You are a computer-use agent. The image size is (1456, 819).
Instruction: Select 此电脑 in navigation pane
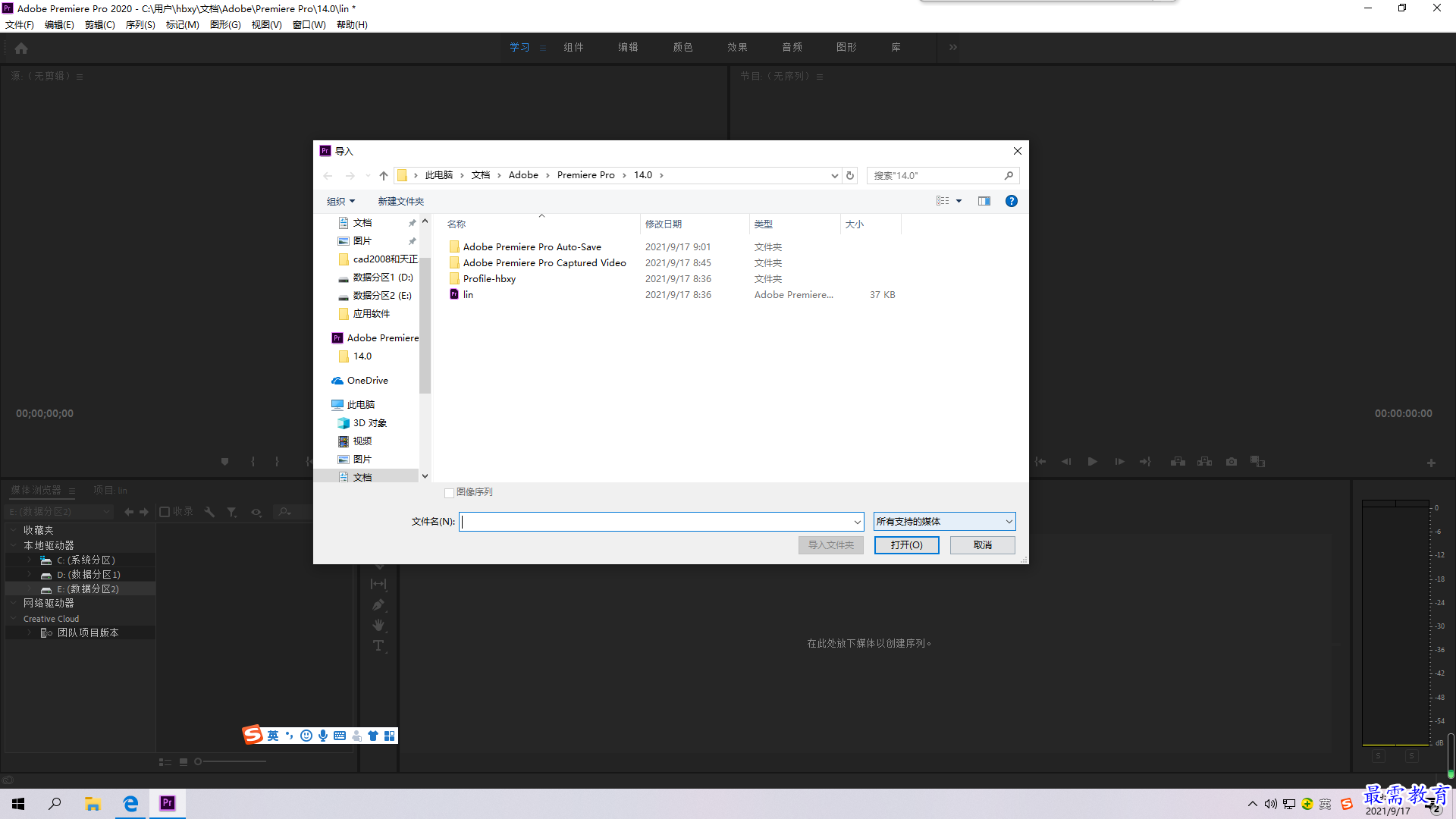click(353, 404)
